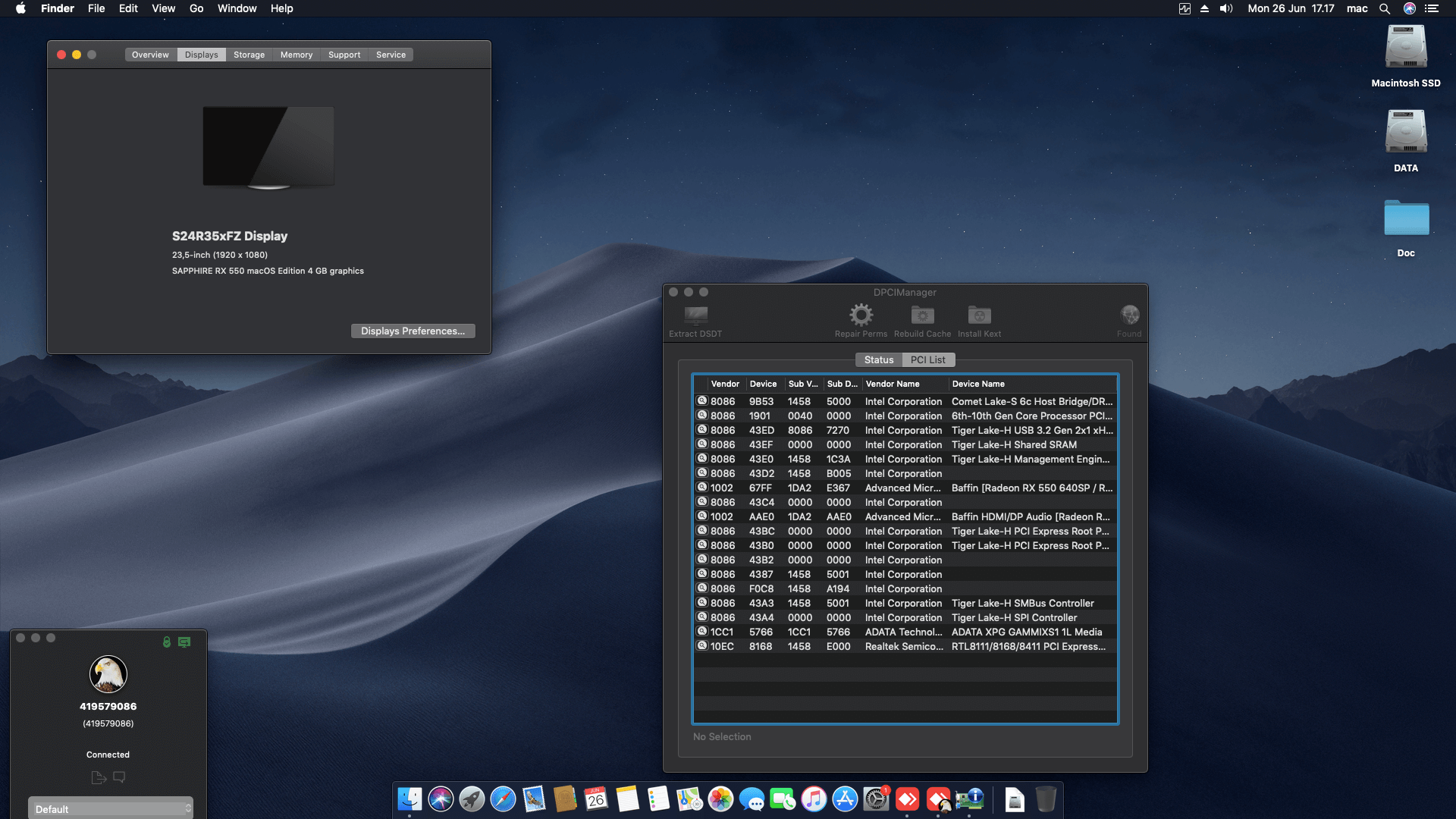This screenshot has width=1456, height=819.
Task: Open the Window menu
Action: pos(237,8)
